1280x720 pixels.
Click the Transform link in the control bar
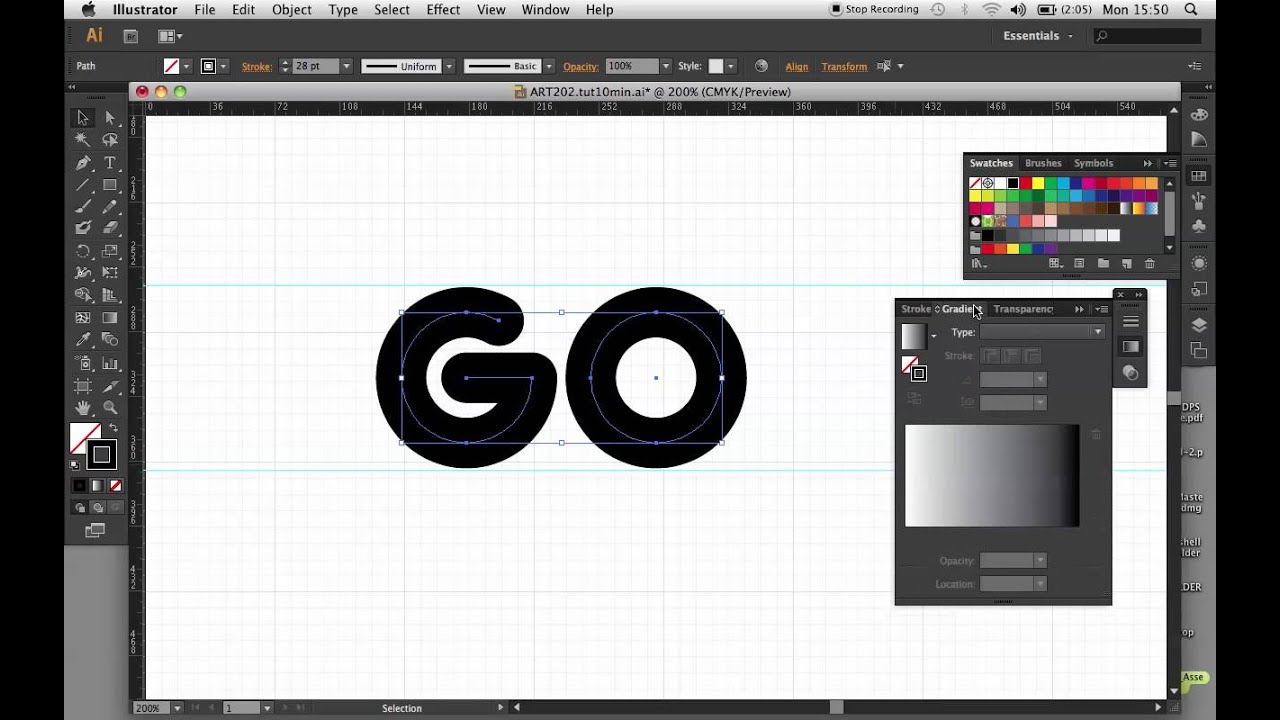click(844, 67)
